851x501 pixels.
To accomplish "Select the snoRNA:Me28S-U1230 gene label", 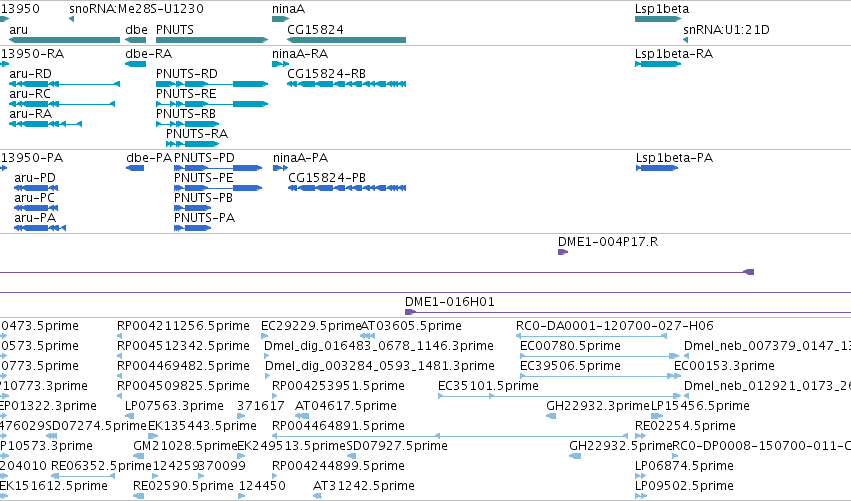I will (136, 9).
